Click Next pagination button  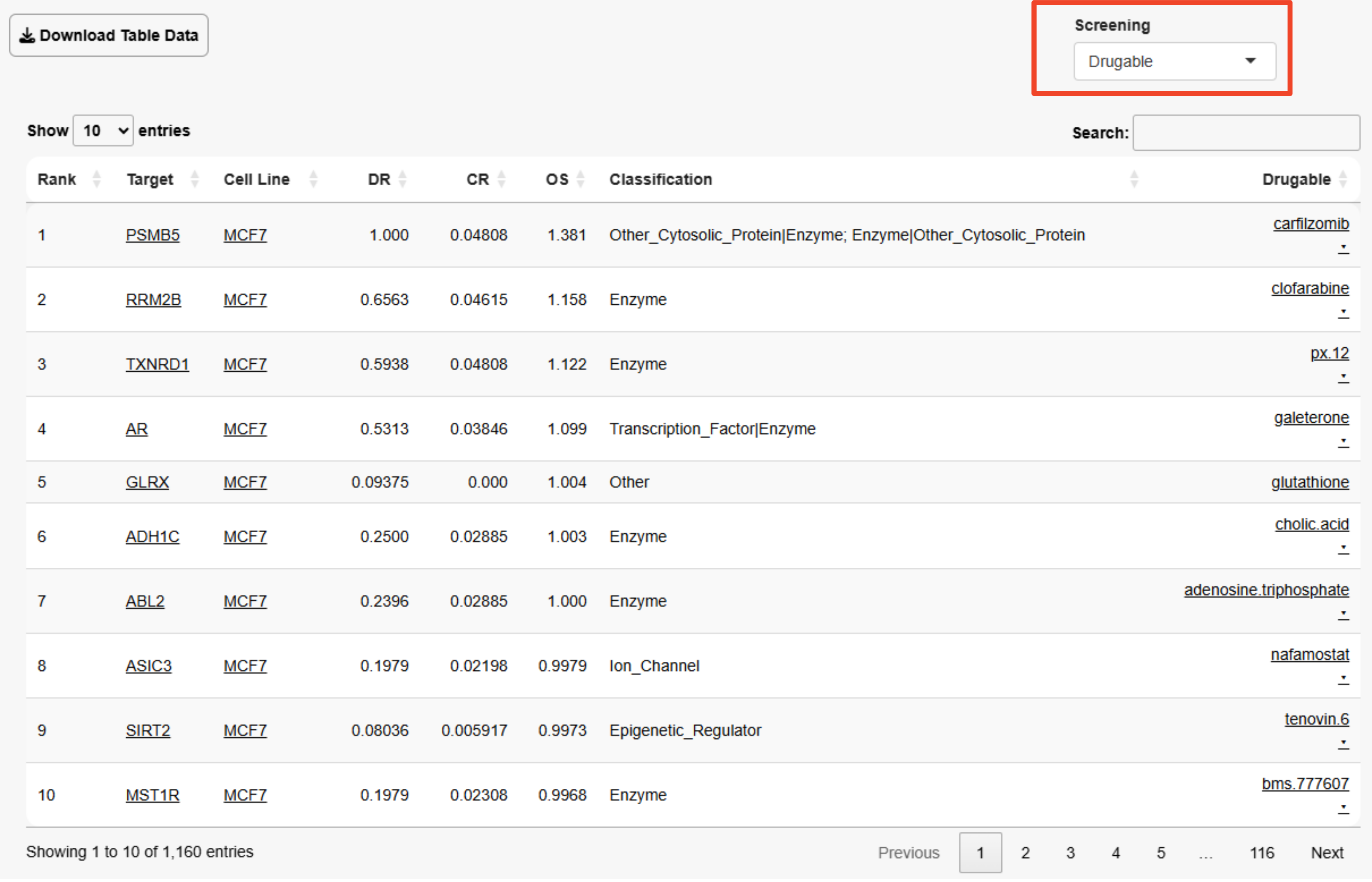point(1327,853)
